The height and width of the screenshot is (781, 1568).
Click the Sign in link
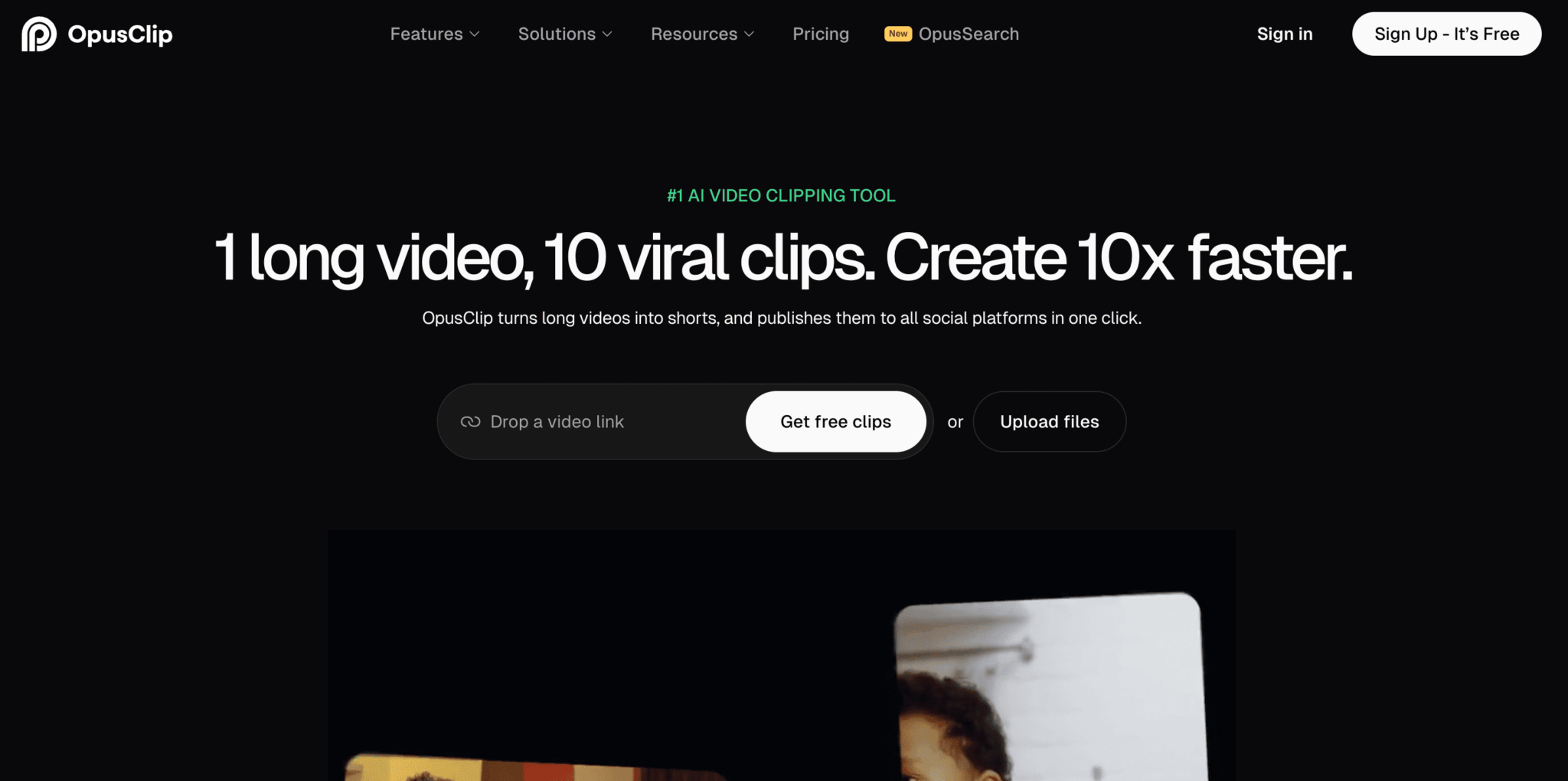(x=1284, y=34)
